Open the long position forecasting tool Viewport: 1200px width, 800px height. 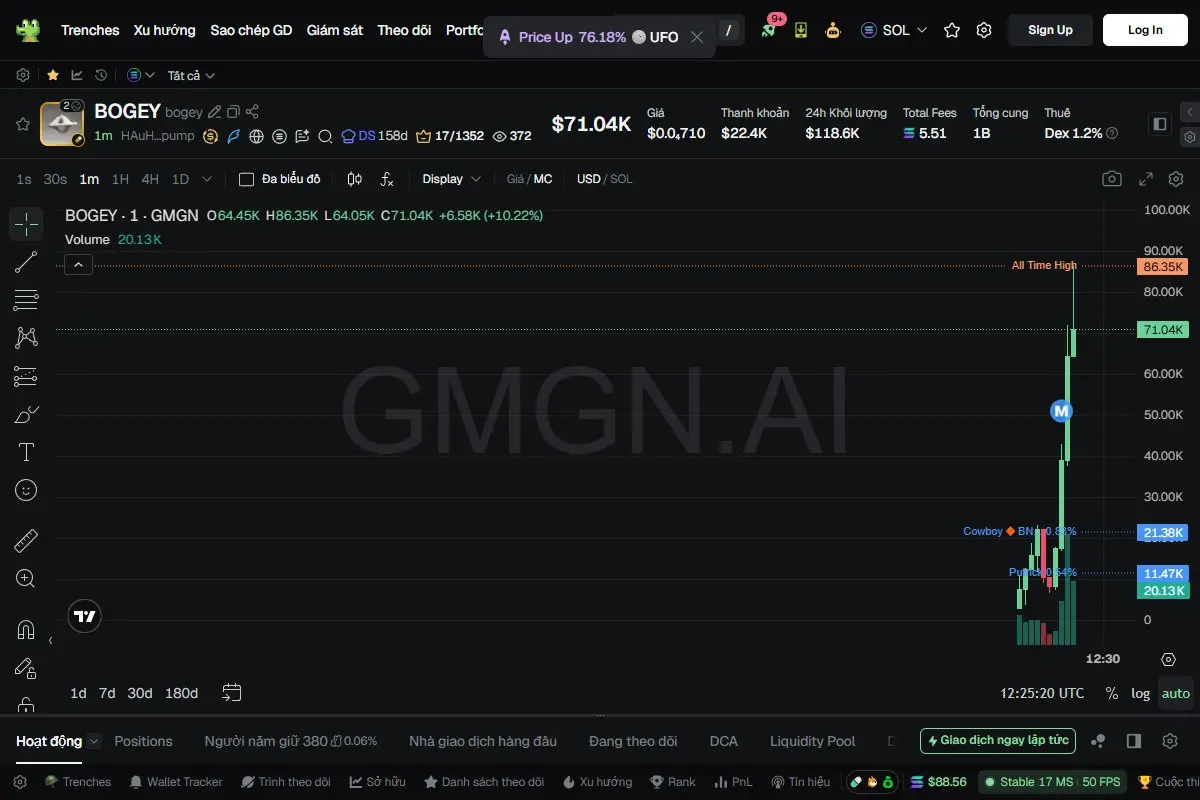[26, 376]
